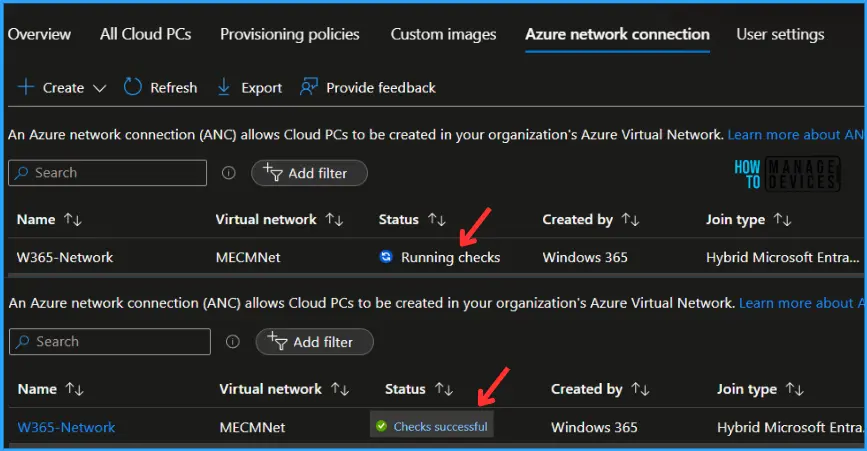Click the Provide feedback label
The width and height of the screenshot is (867, 451).
coord(381,88)
